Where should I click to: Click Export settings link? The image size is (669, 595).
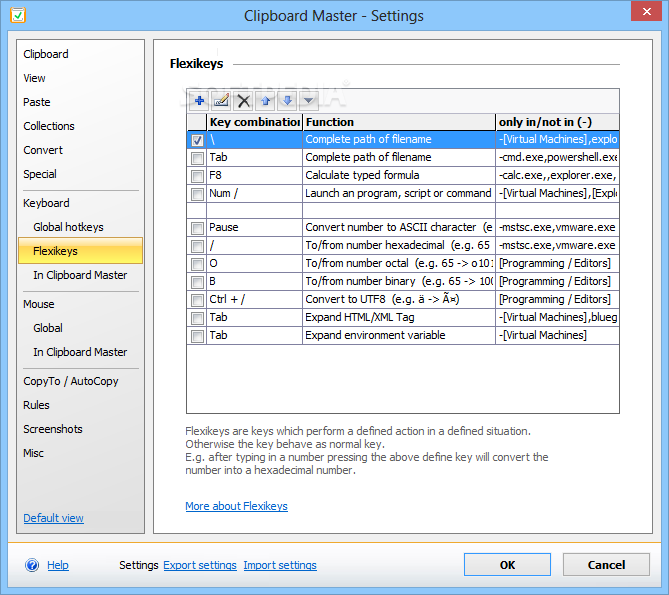coord(200,565)
